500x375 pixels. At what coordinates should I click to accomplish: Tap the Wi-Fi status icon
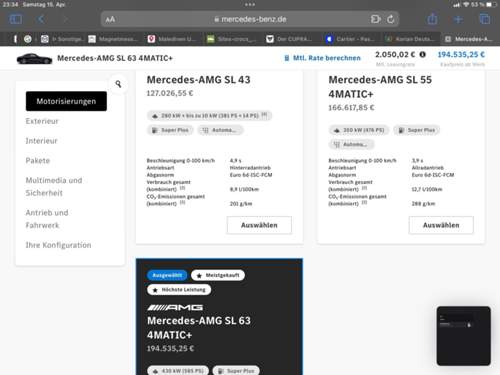point(466,4)
